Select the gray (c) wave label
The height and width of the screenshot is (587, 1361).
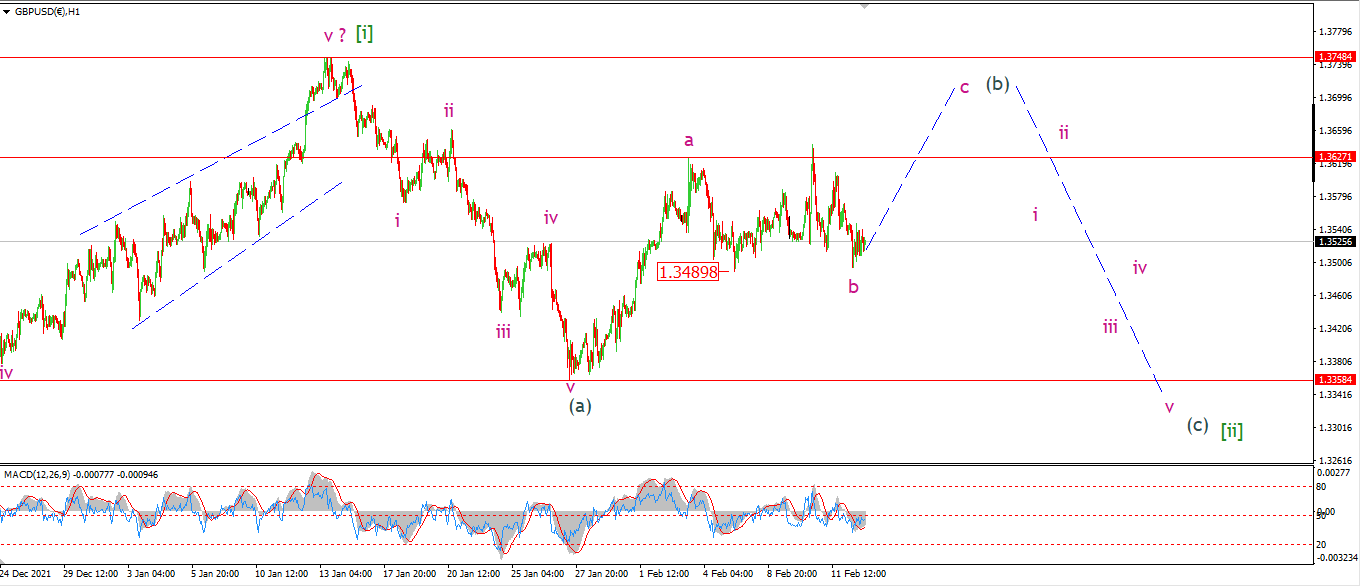(x=1197, y=424)
